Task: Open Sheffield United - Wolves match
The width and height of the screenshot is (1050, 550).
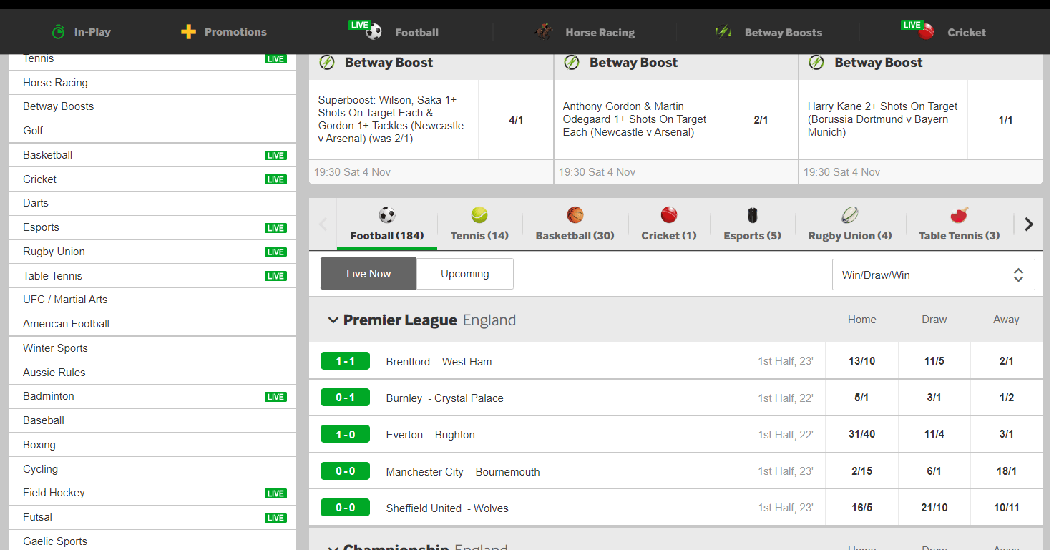Action: [447, 508]
